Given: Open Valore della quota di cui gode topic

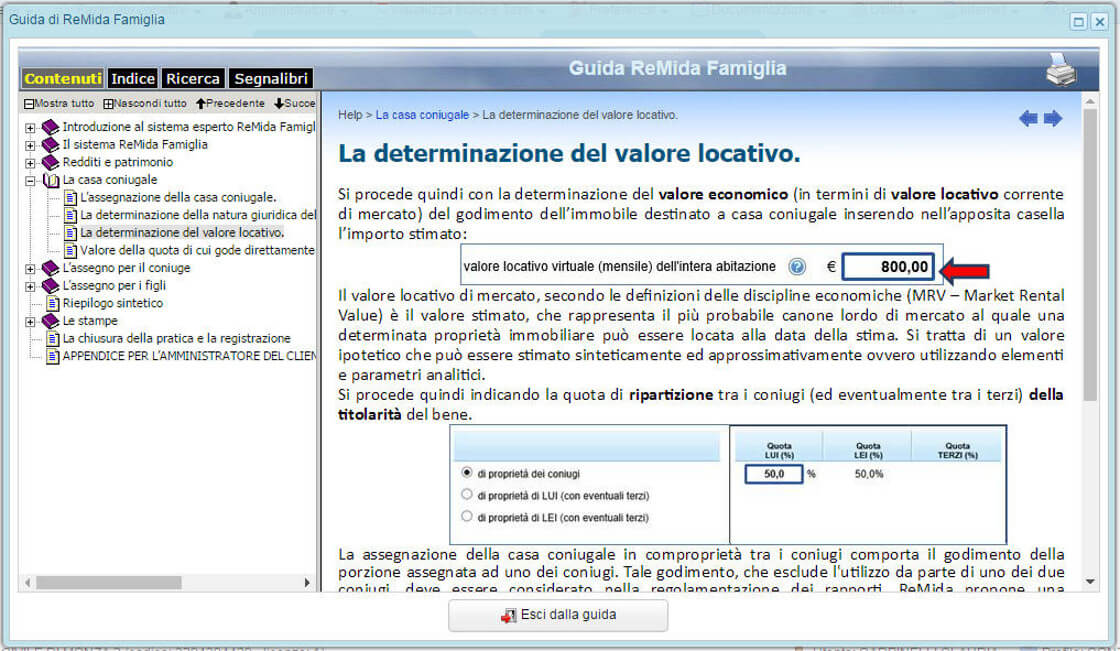Looking at the screenshot, I should 197,250.
